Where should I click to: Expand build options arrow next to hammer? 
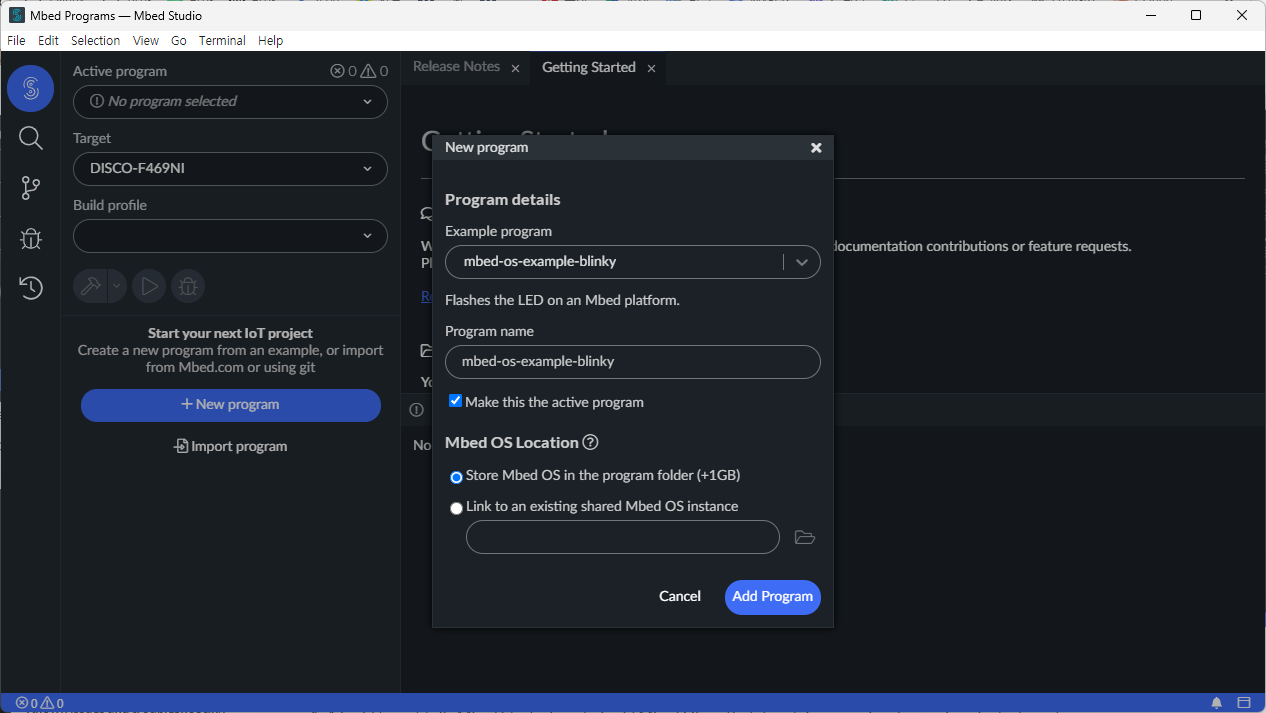click(x=116, y=286)
